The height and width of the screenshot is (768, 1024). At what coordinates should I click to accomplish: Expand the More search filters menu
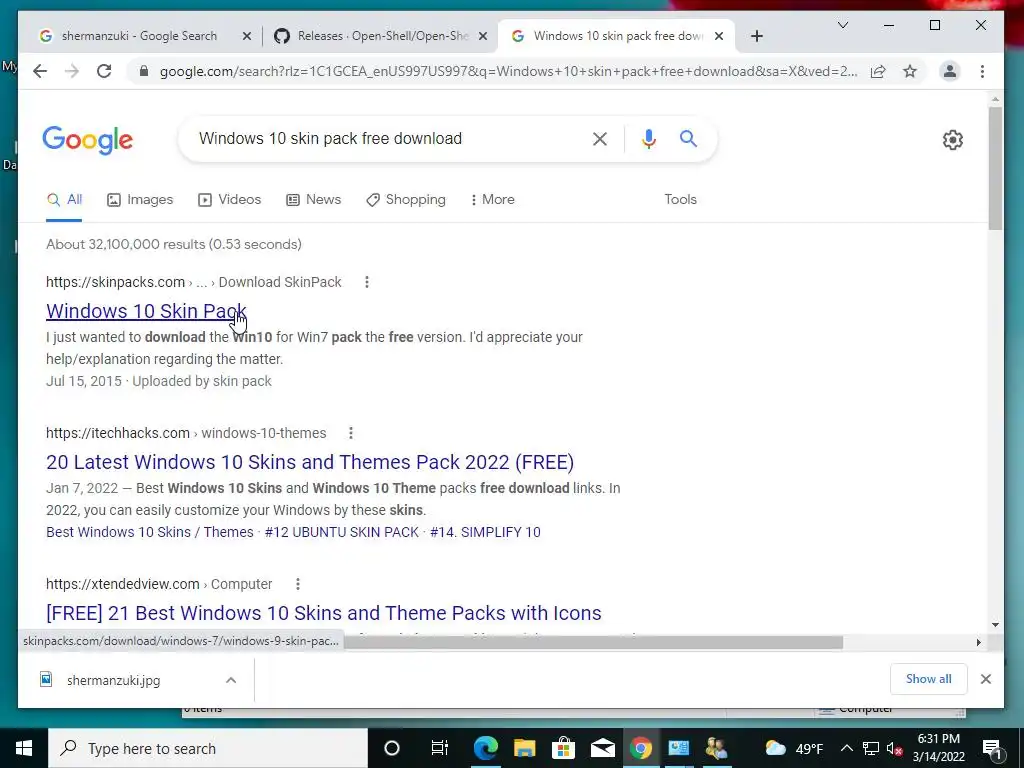tap(492, 200)
